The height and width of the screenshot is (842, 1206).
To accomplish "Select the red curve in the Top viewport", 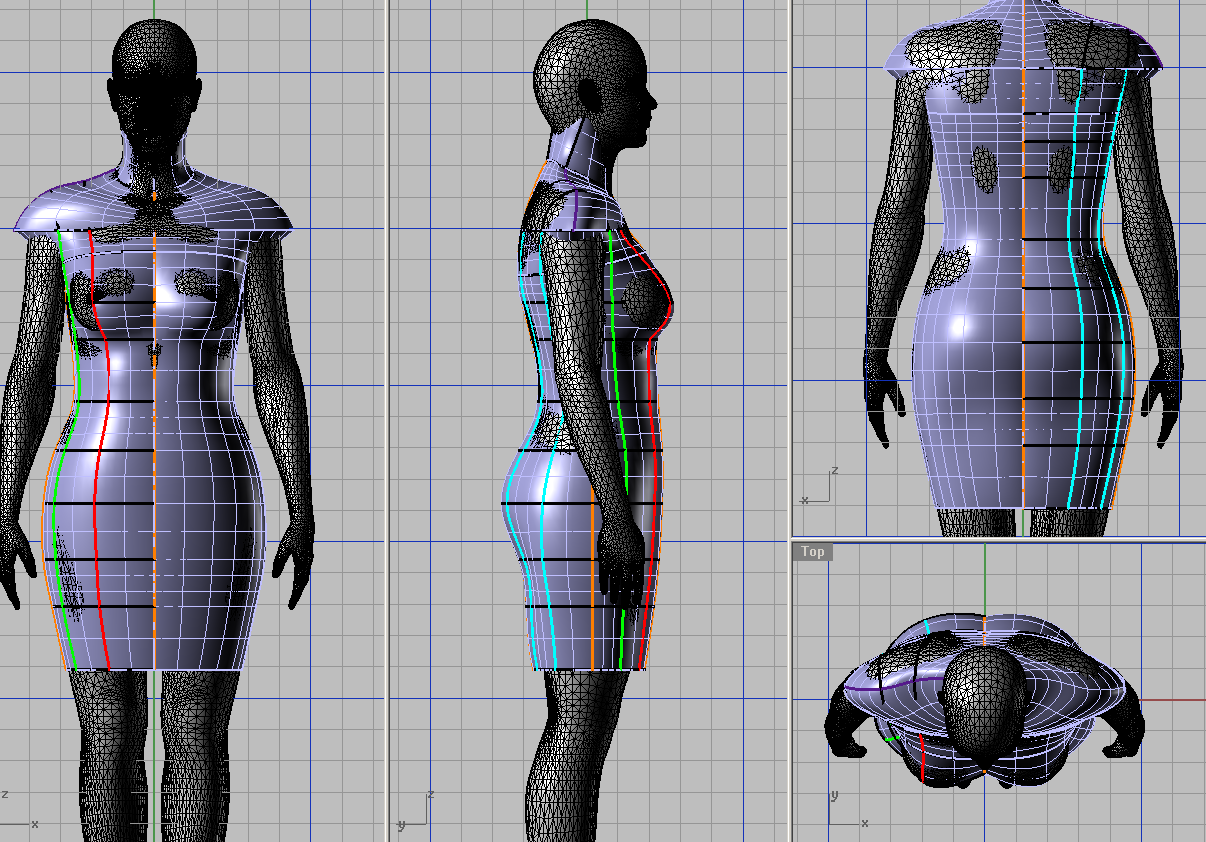I will pyautogui.click(x=922, y=760).
